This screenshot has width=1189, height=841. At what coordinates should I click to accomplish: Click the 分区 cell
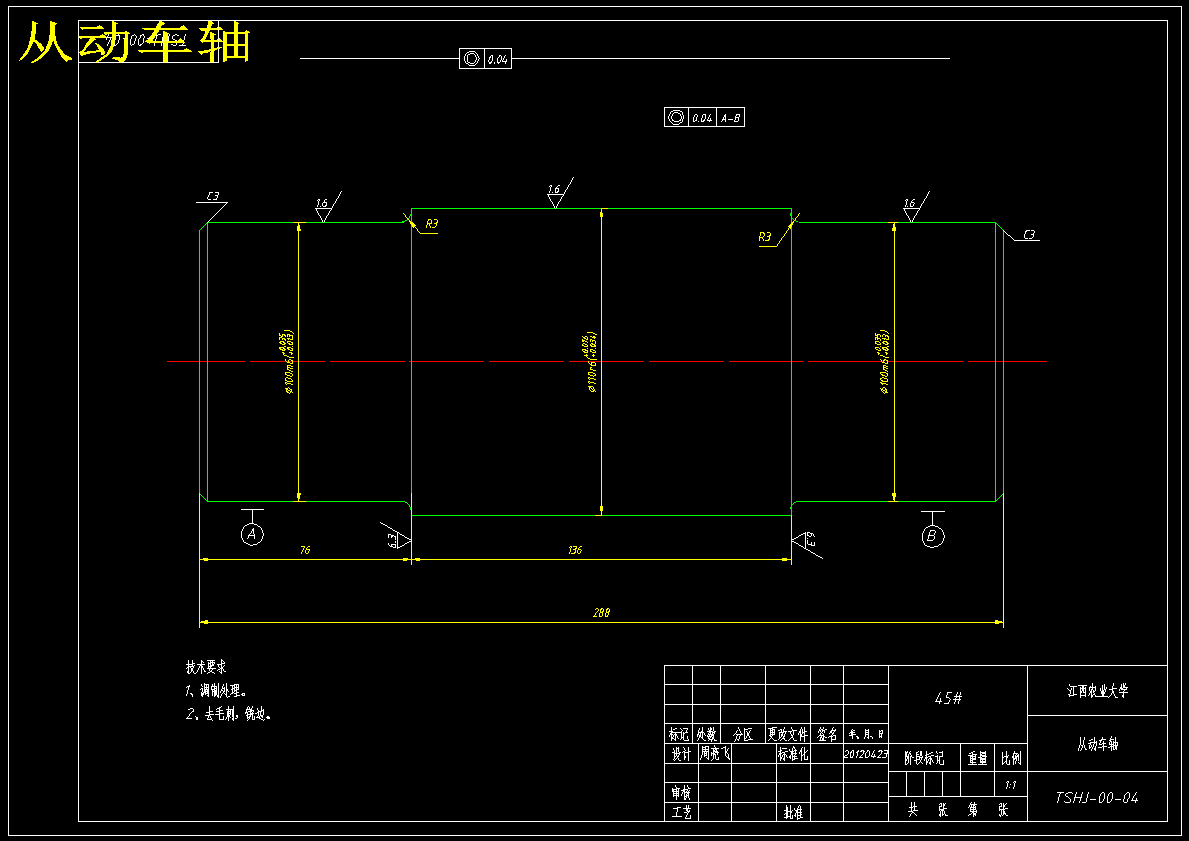click(743, 734)
